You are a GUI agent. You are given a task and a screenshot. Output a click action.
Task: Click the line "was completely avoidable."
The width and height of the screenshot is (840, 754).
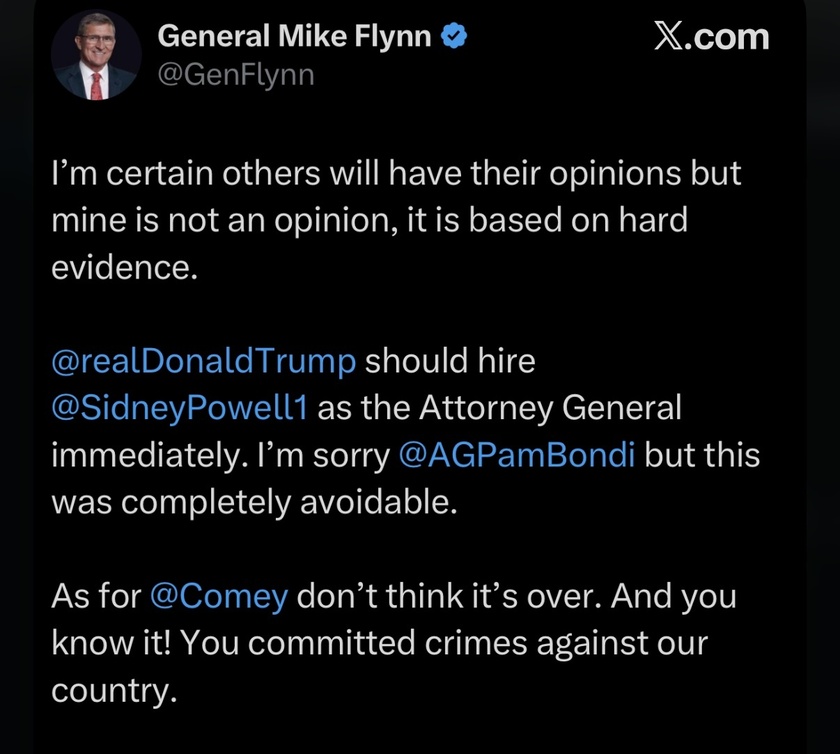pyautogui.click(x=253, y=502)
